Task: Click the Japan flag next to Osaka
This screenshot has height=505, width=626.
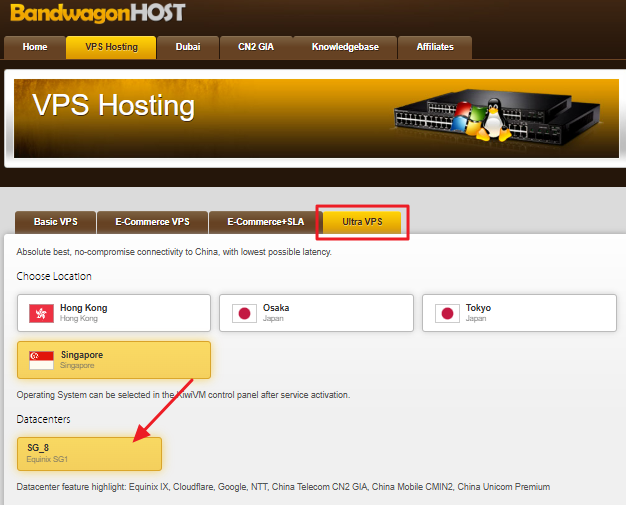Action: (x=244, y=313)
